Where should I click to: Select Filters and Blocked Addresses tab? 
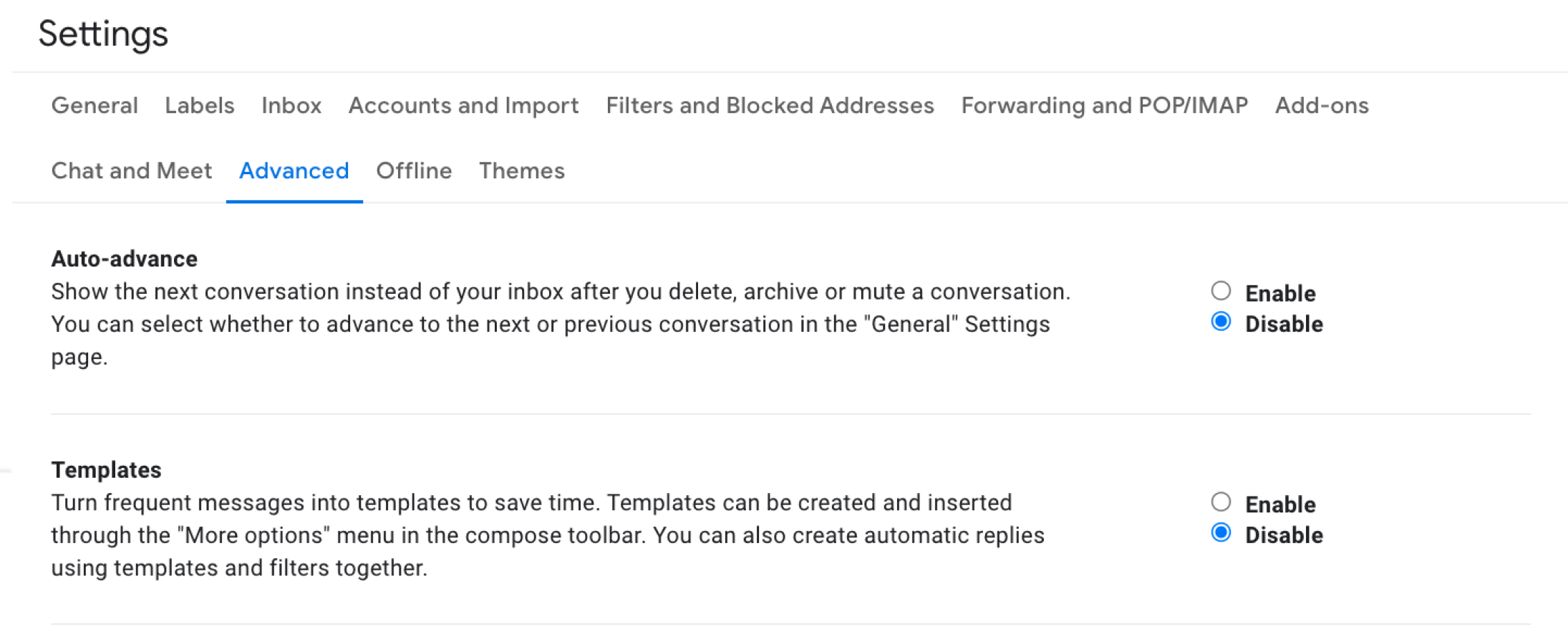click(x=770, y=105)
